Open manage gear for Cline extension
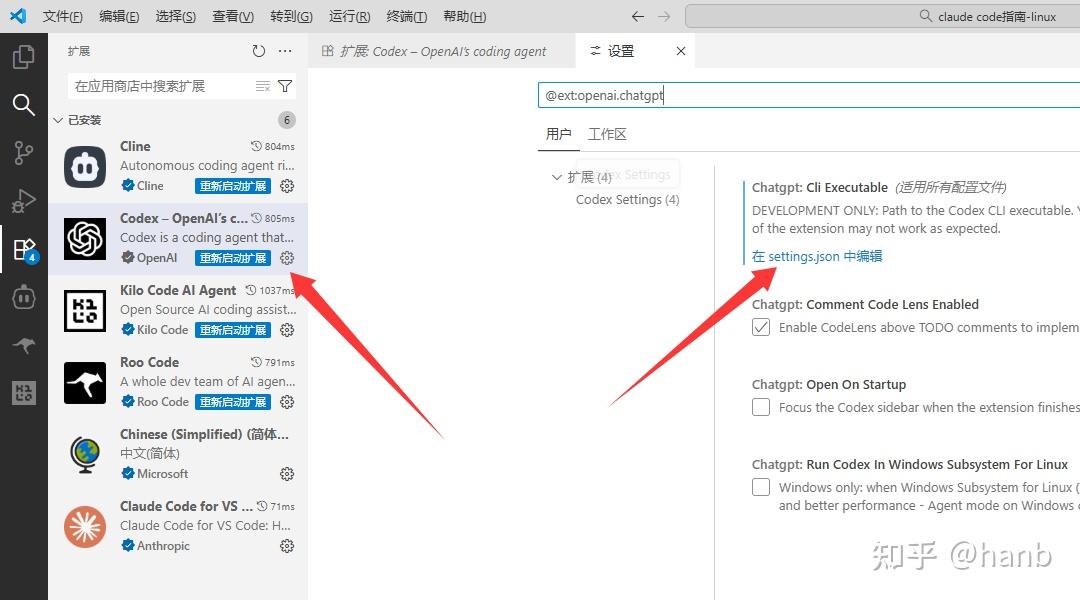 287,186
